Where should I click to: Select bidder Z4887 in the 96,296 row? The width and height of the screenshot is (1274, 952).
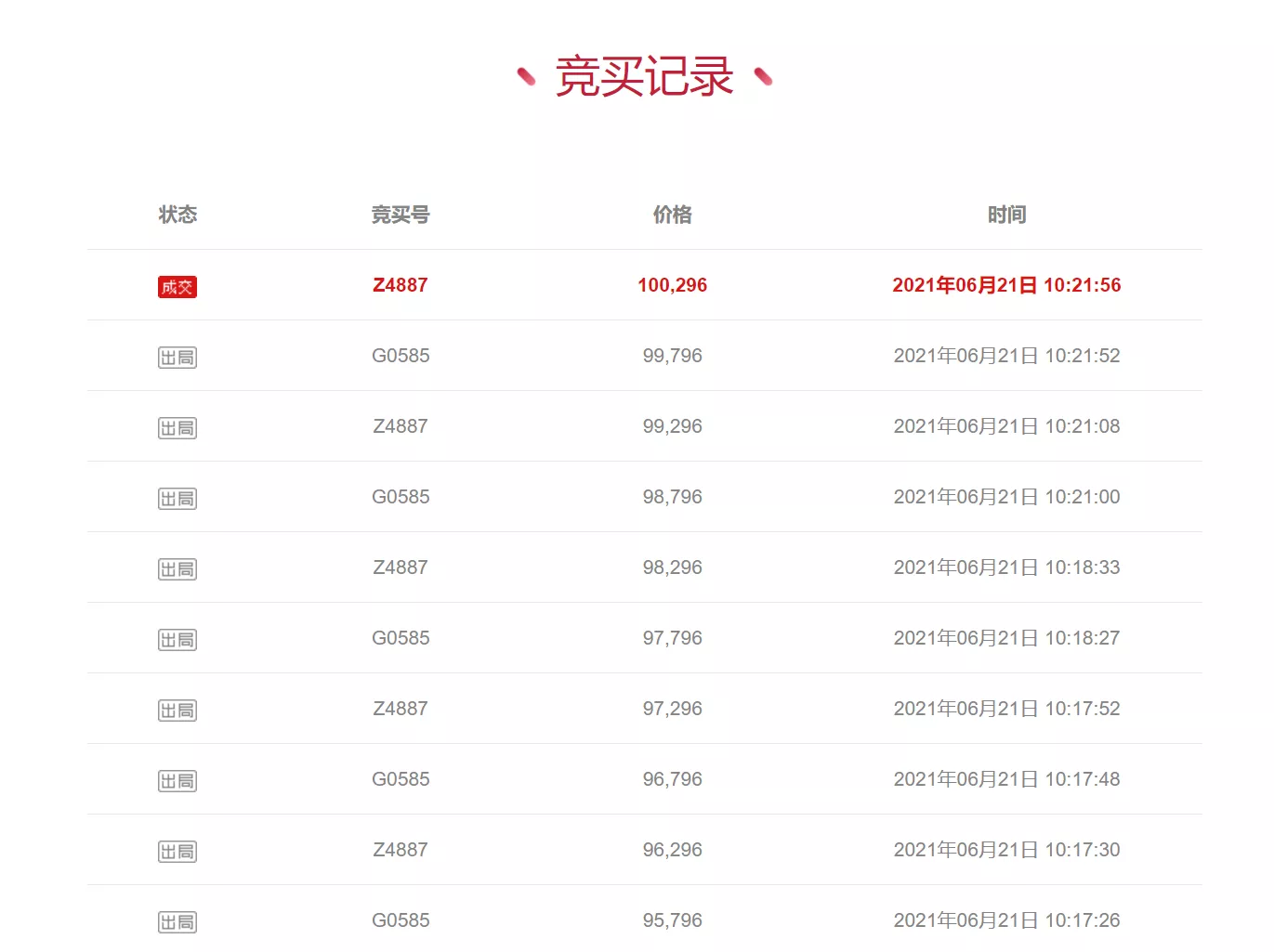pos(401,850)
